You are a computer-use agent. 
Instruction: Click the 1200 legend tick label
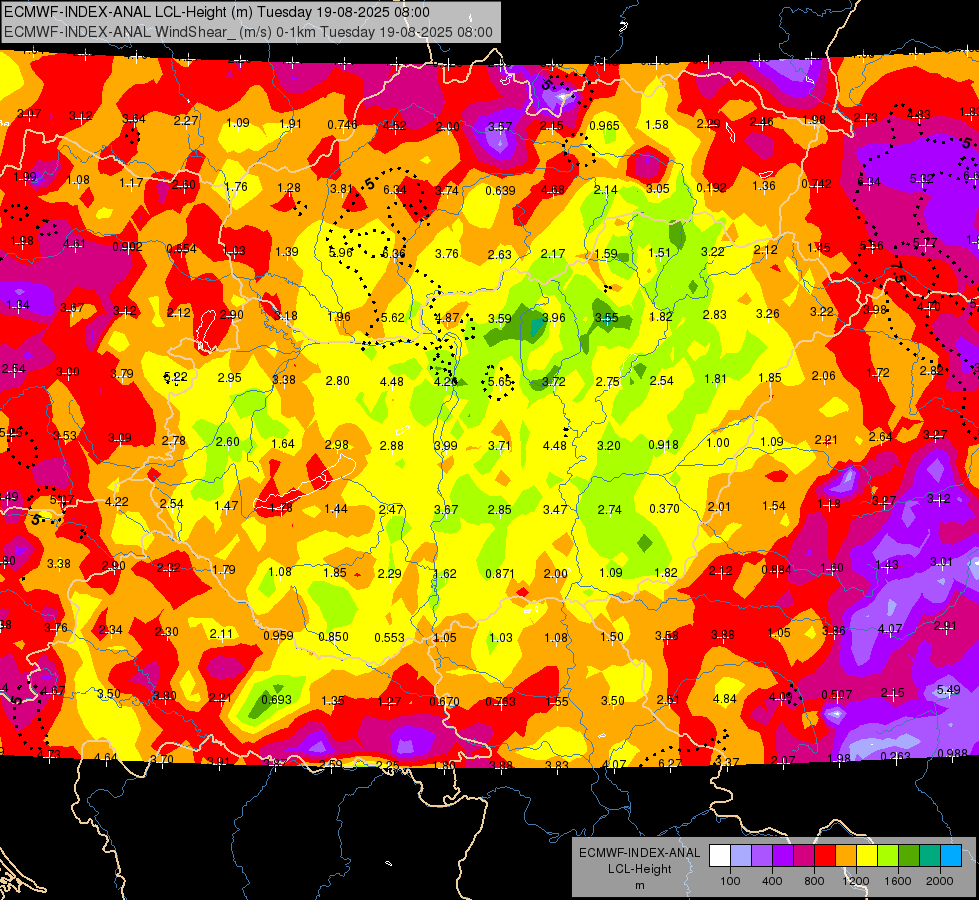pos(855,881)
